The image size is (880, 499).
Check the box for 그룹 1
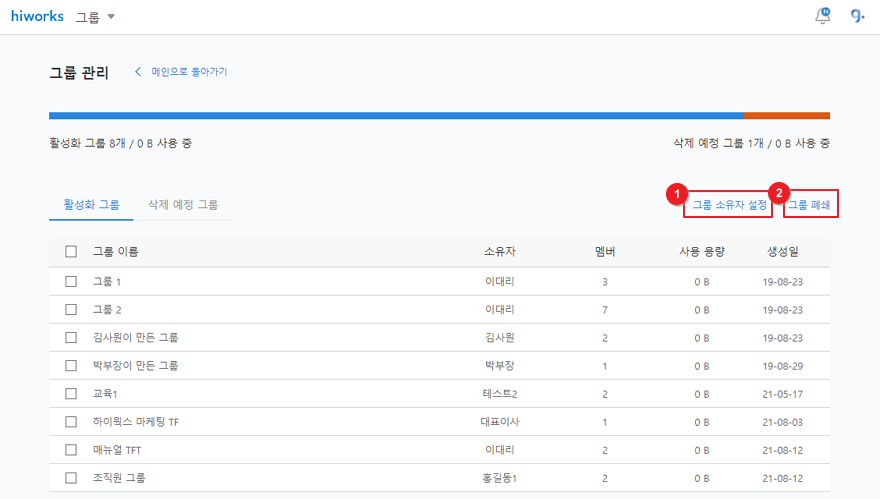(x=71, y=282)
